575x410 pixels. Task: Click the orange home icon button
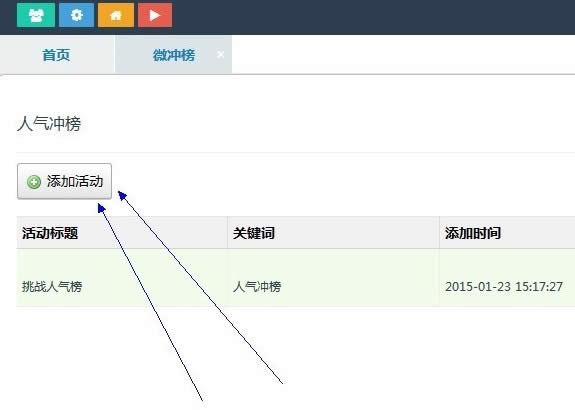point(116,15)
